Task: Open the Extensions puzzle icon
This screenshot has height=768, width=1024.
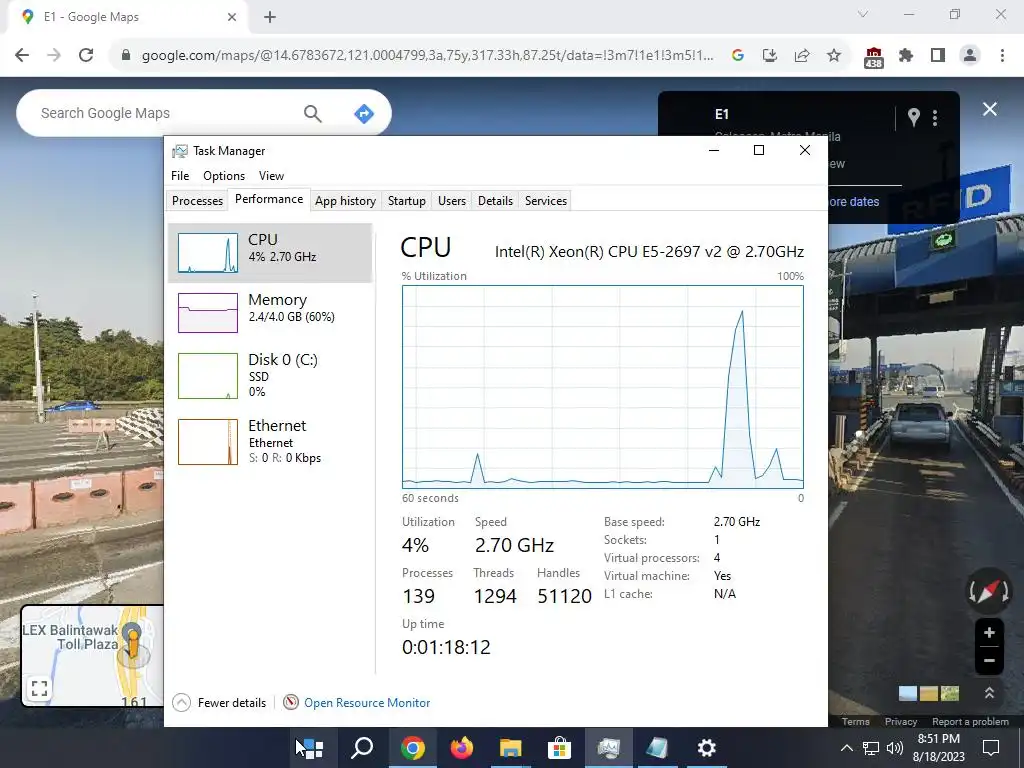Action: (906, 56)
